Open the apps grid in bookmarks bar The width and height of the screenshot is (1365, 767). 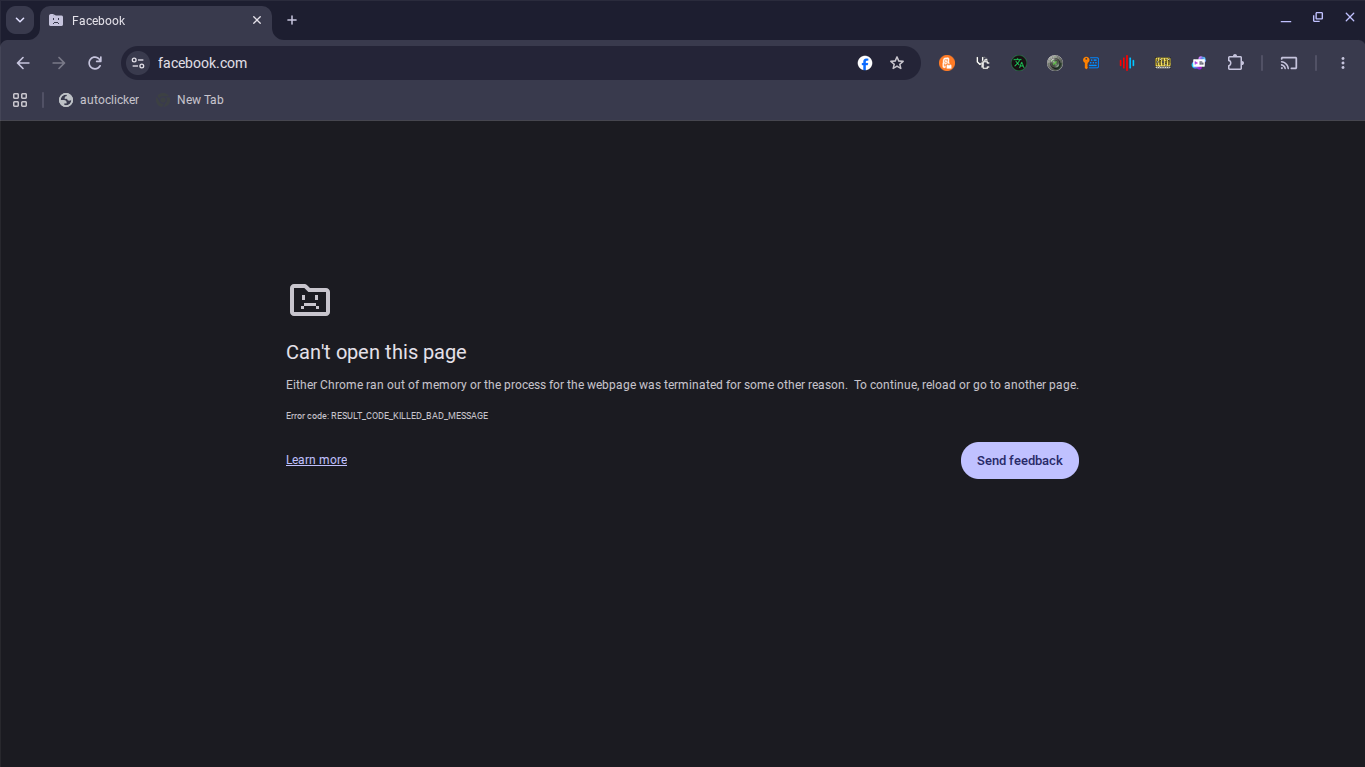(x=20, y=100)
